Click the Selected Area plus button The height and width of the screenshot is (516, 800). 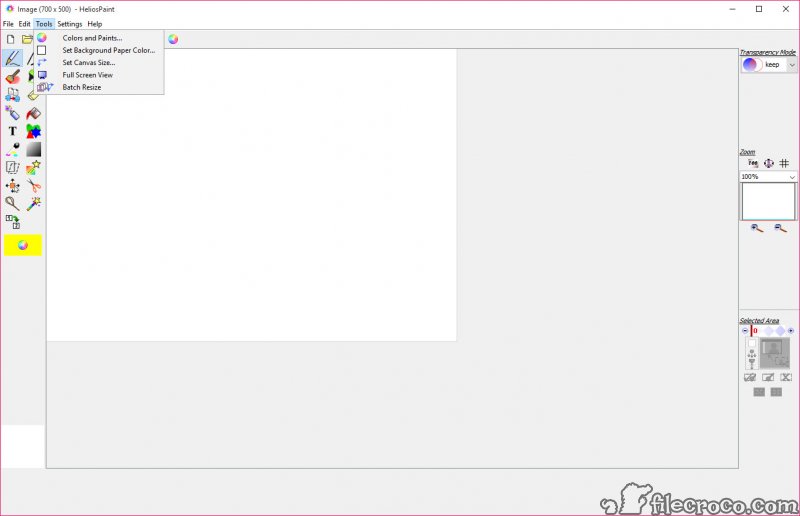[x=791, y=331]
